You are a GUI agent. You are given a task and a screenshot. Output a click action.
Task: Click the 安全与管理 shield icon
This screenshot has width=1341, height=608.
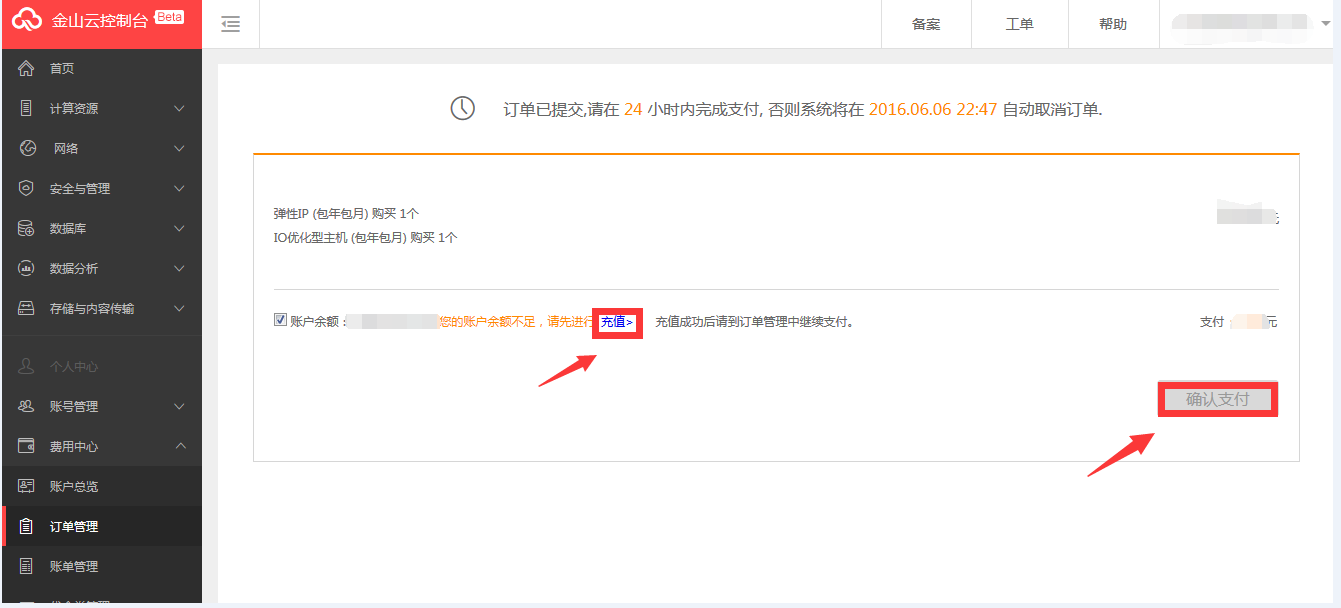pos(27,188)
